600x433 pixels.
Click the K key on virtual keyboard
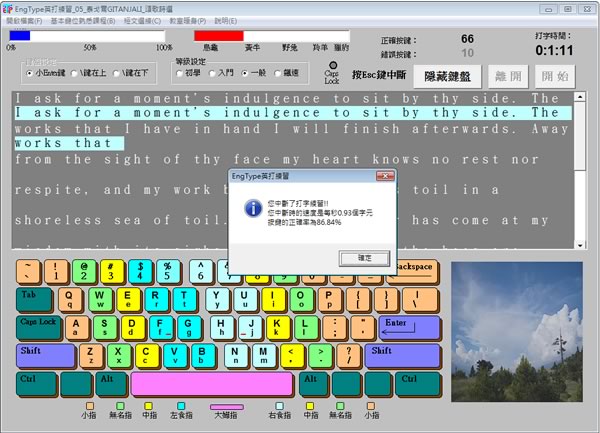pyautogui.click(x=278, y=328)
